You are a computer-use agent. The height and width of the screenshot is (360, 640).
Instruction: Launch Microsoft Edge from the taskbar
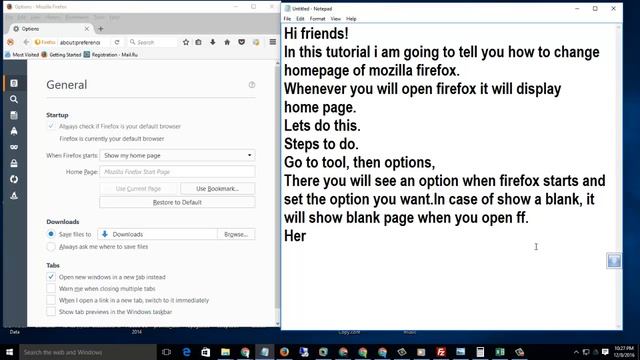pos(187,352)
